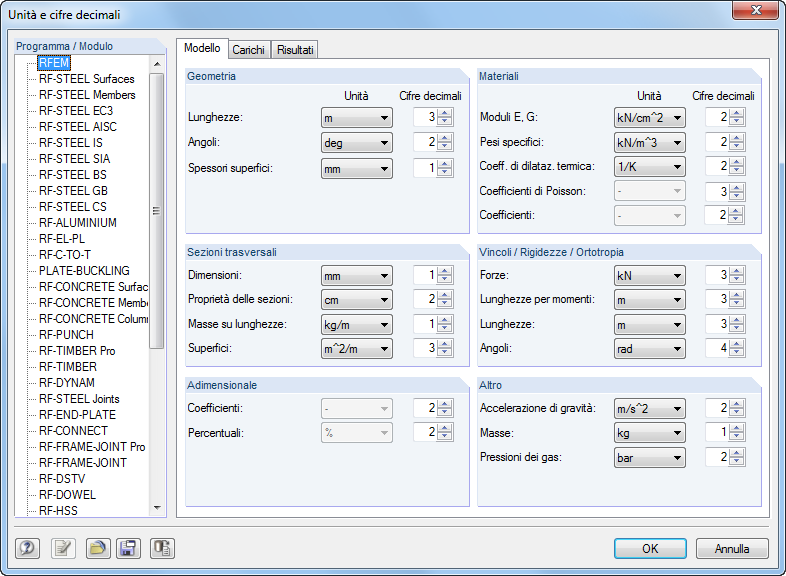Select RF-DYNAM module
This screenshot has height=576, width=786.
67,383
